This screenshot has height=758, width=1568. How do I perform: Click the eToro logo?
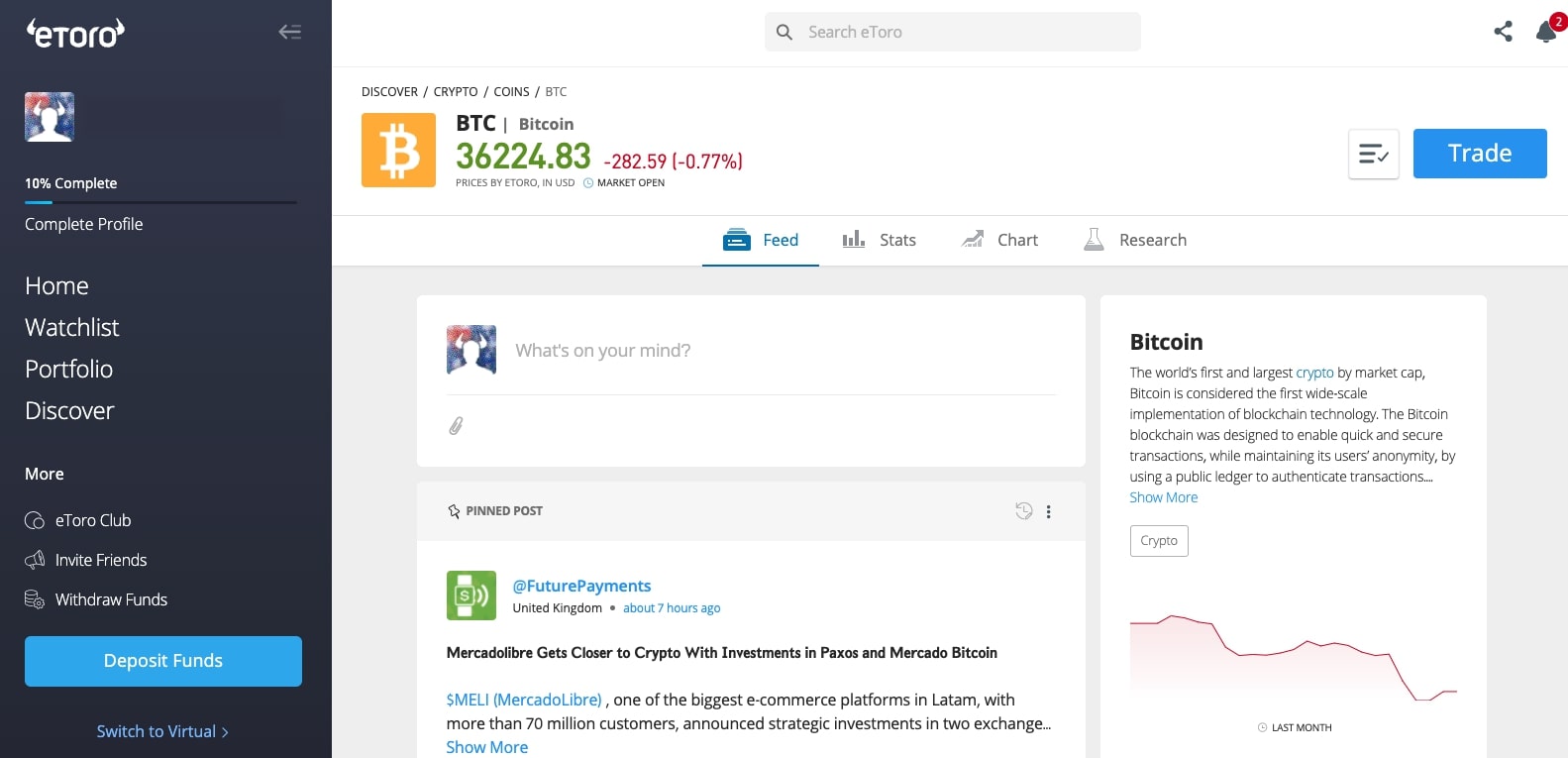[75, 33]
